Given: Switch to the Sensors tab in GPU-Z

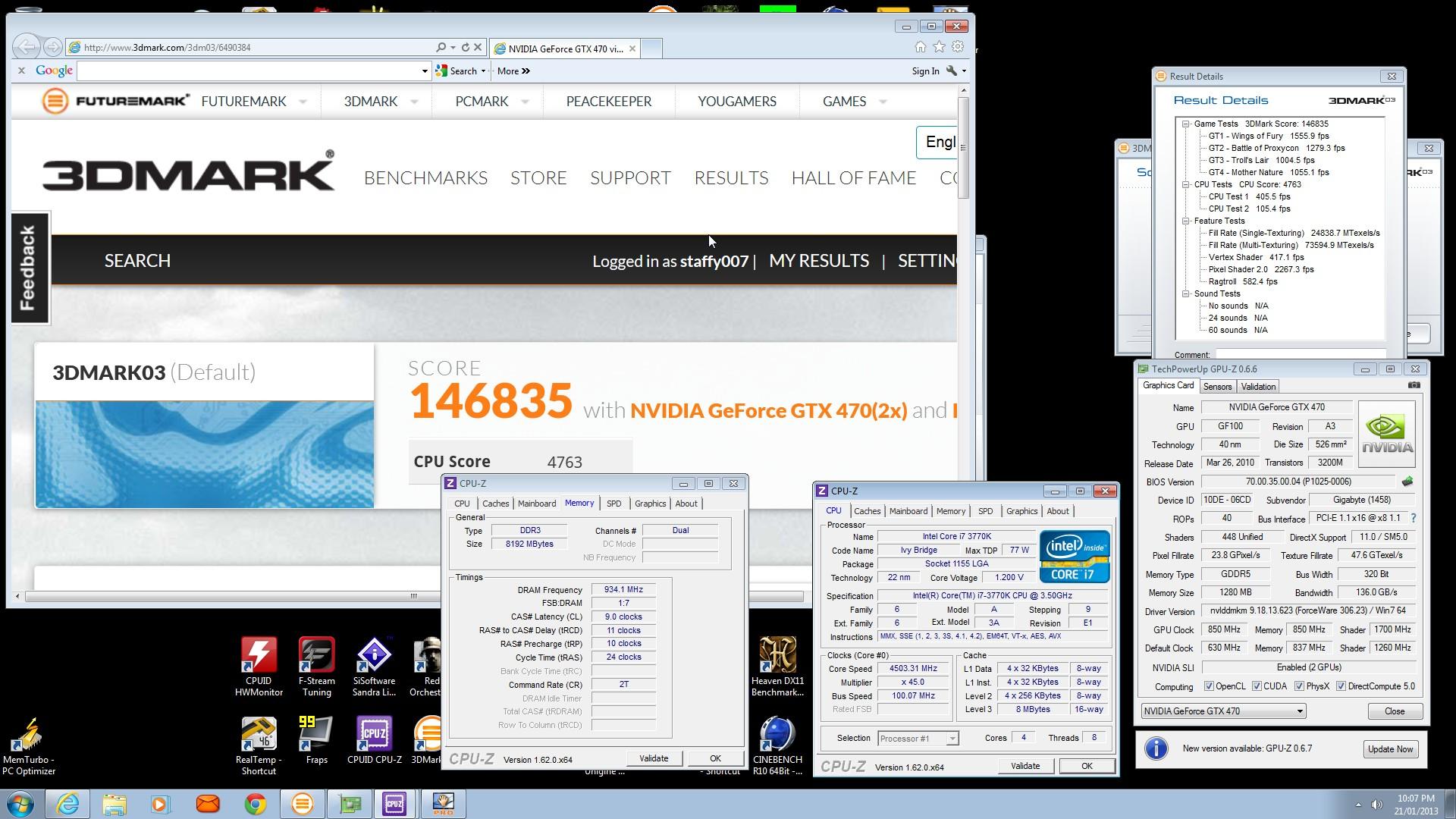Looking at the screenshot, I should point(1217,387).
